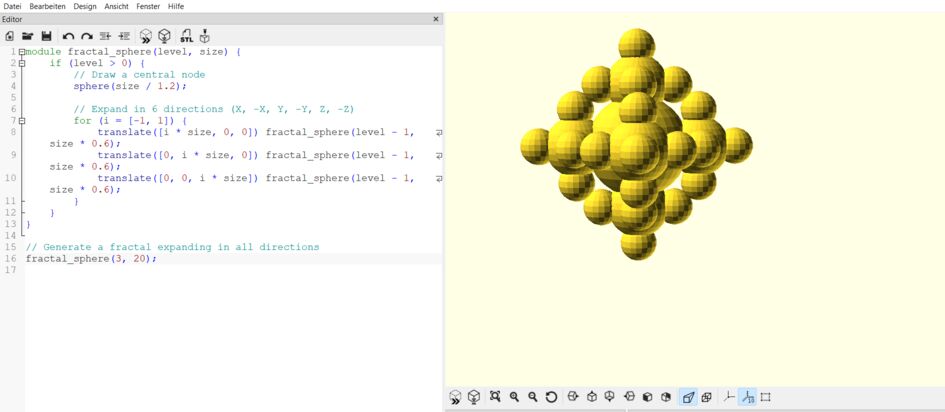Viewport: 945px width, 412px height.
Task: Unindent the selected code
Action: tap(105, 36)
